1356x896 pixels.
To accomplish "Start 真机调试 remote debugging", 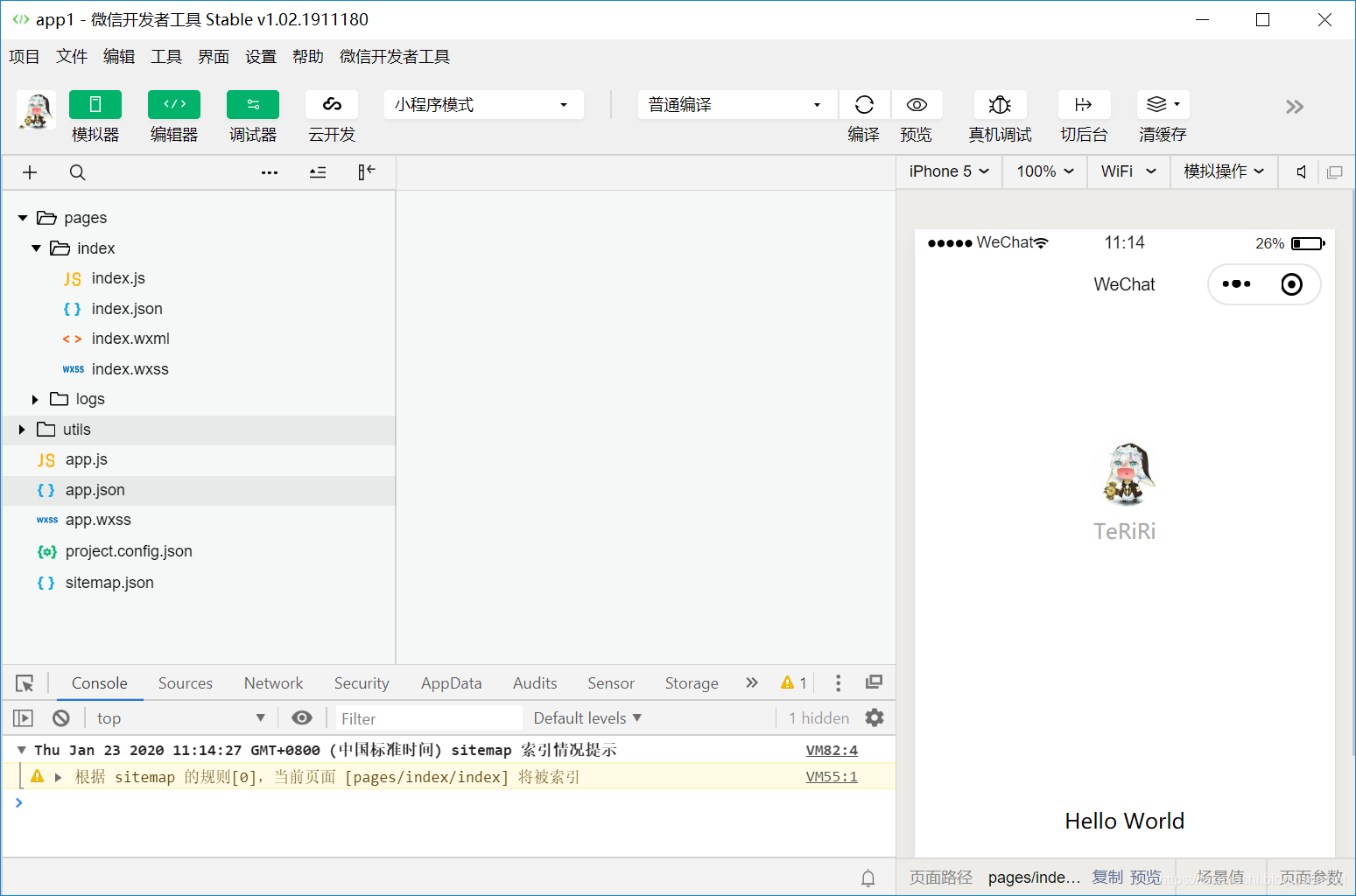I will click(x=999, y=116).
